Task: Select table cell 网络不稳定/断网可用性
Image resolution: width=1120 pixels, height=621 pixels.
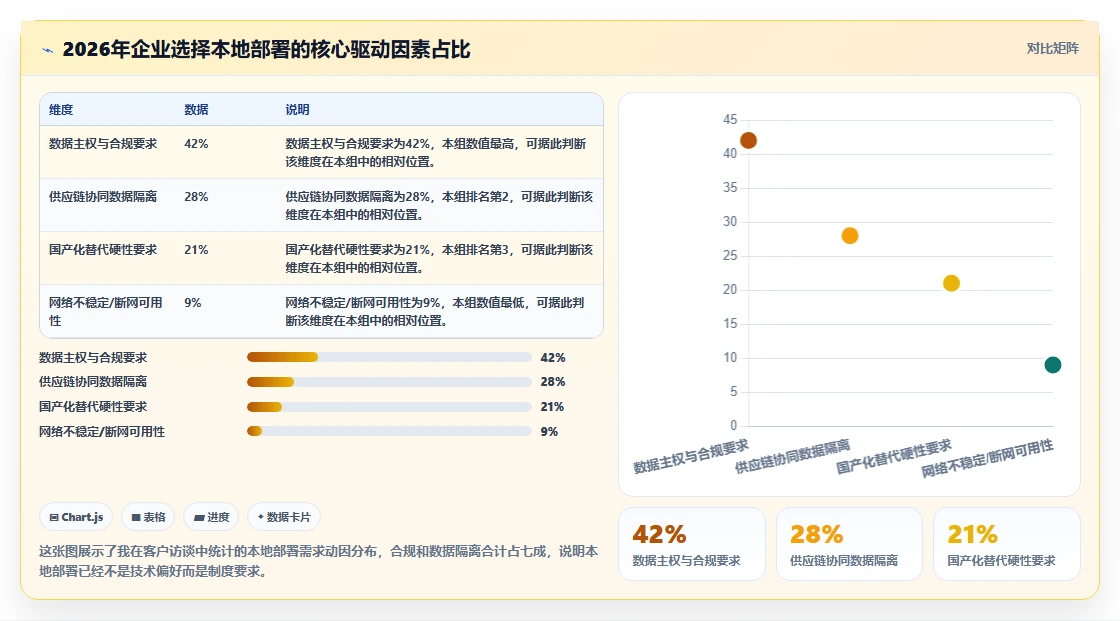Action: (x=106, y=312)
